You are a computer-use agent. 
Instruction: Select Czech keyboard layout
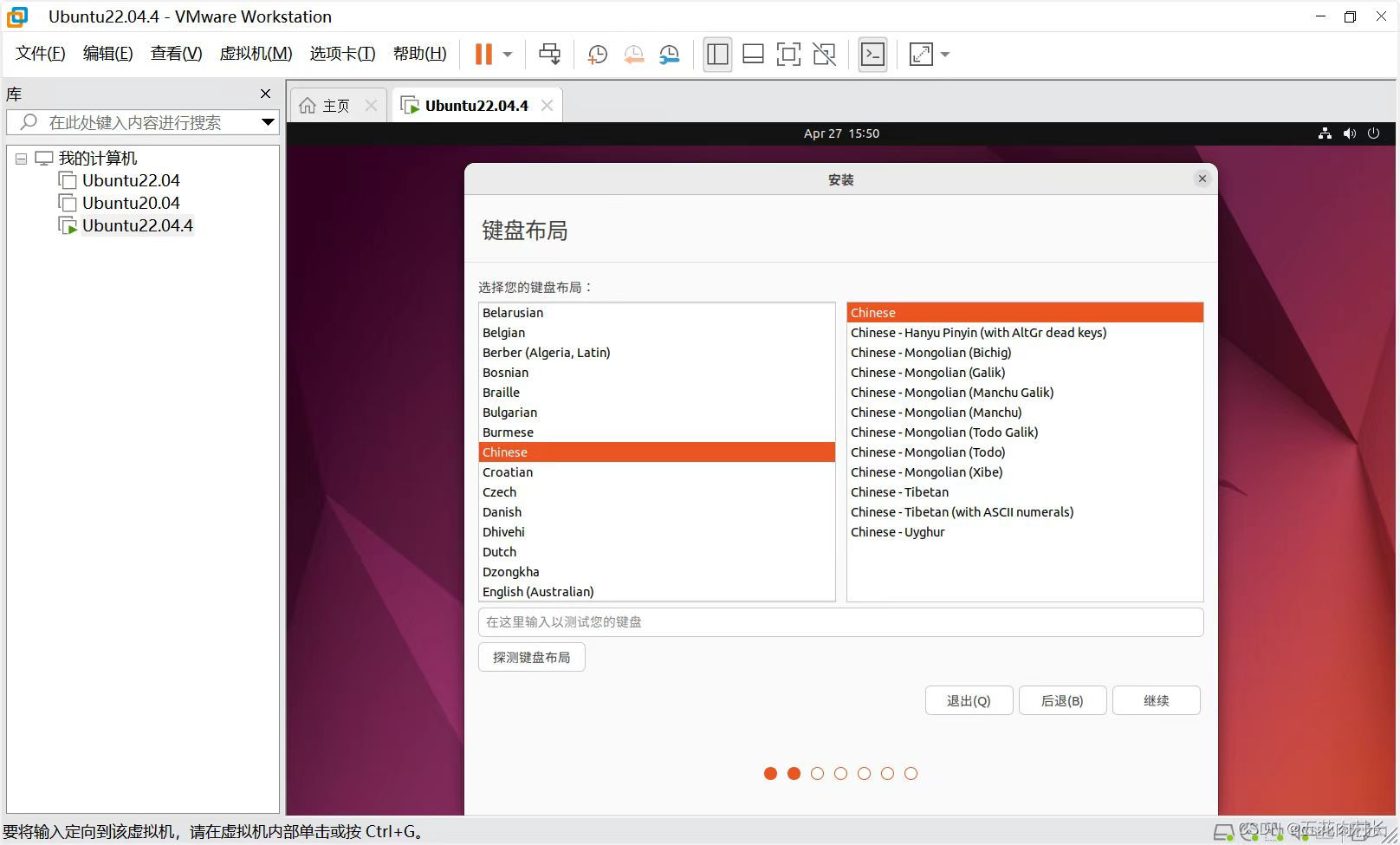click(656, 492)
